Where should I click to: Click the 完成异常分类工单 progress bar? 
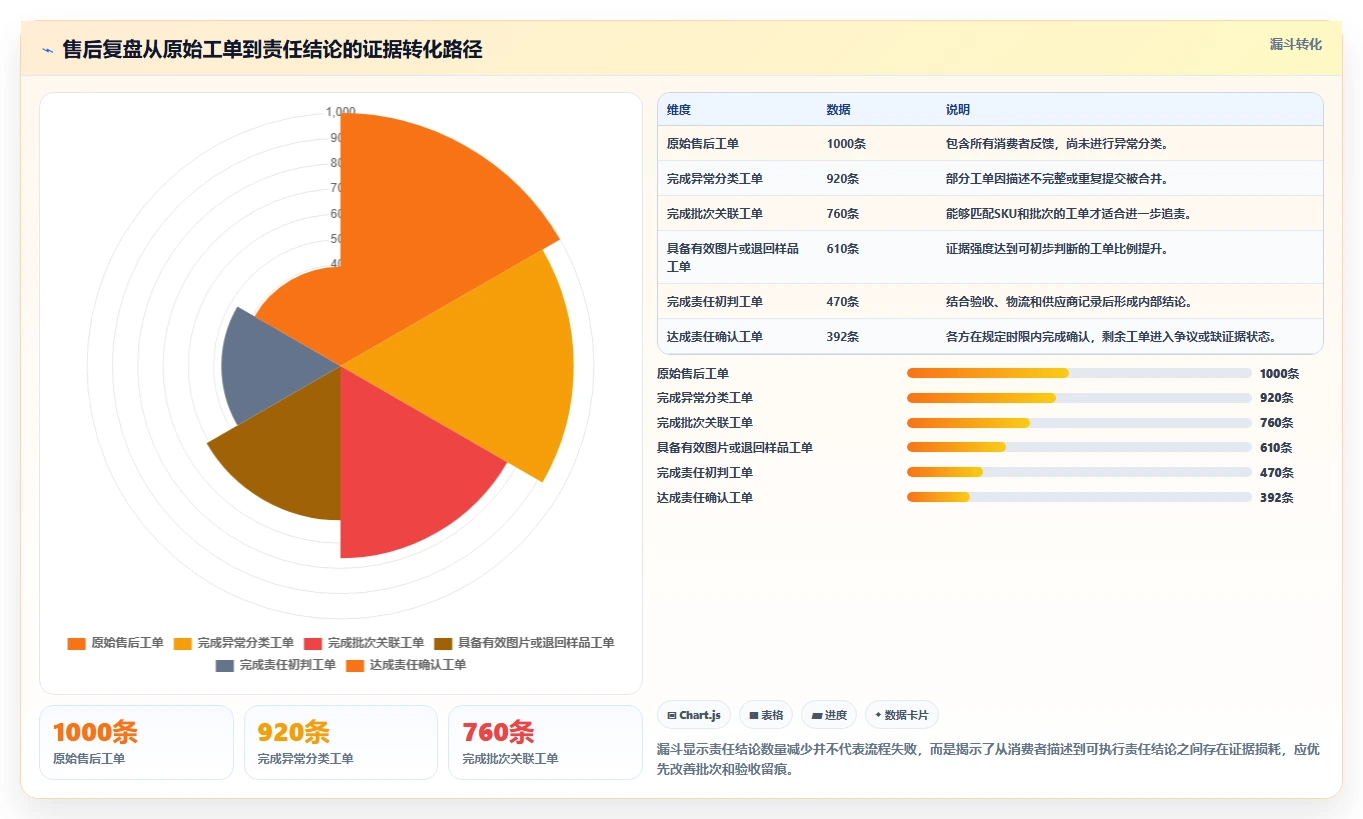[1079, 398]
